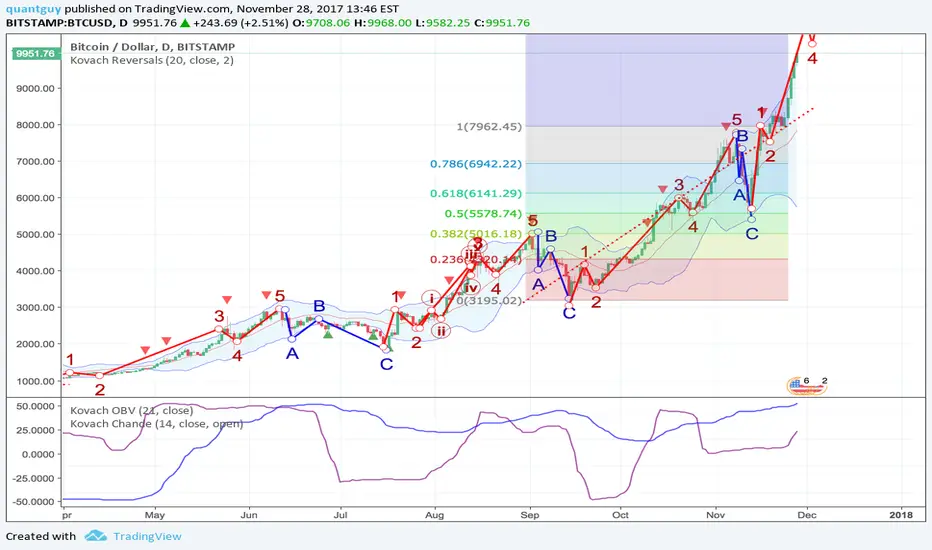Screen dimensions: 932x550
Task: Click the circled iv wave label
Action: [x=470, y=288]
